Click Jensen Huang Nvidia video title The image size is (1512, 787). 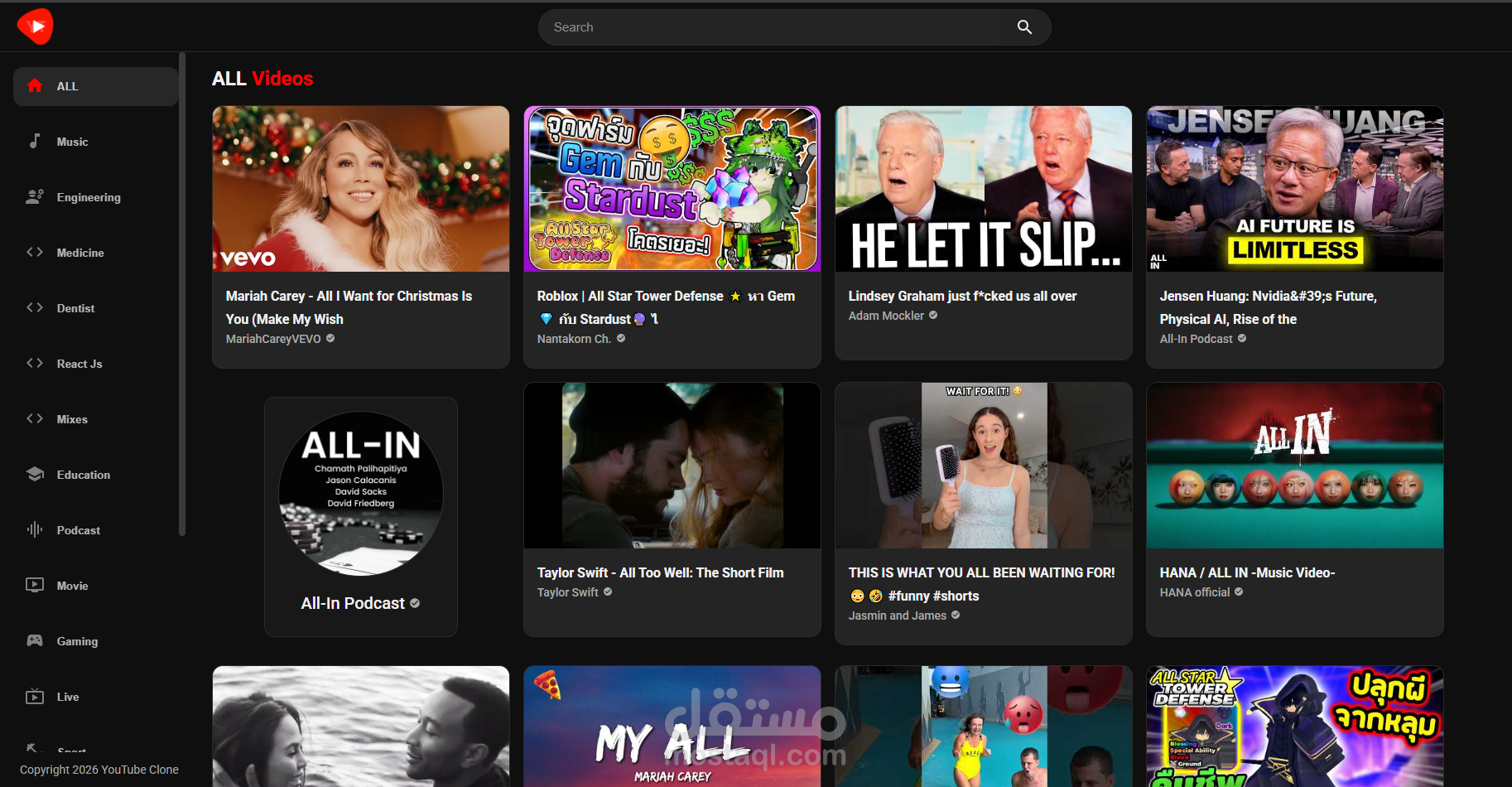1268,307
